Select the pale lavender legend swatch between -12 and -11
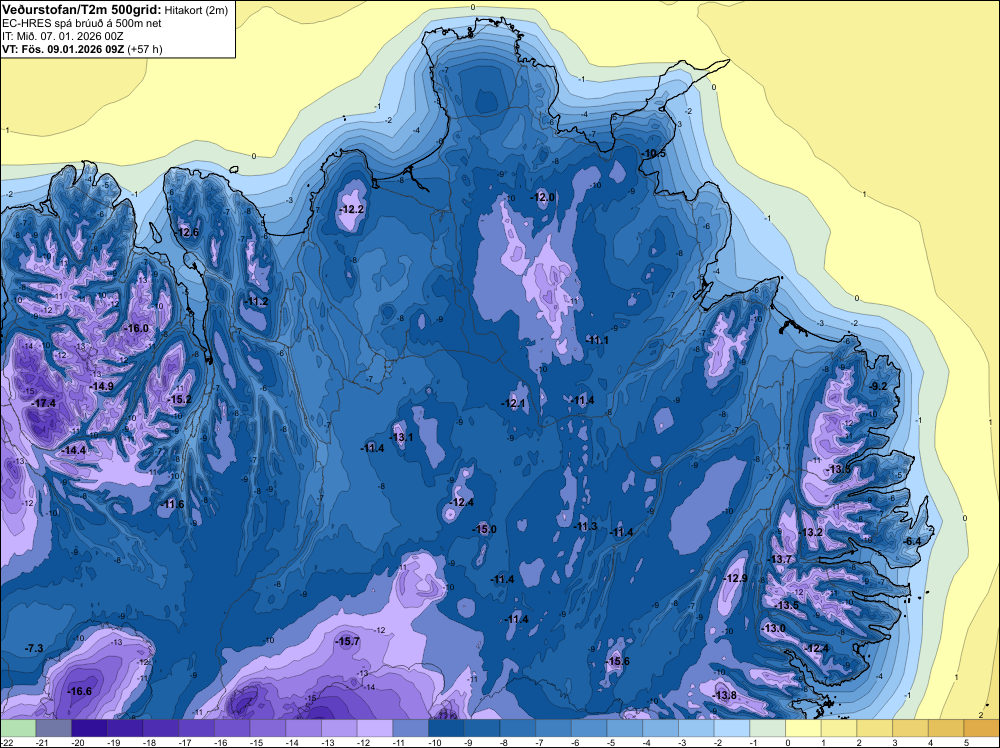The width and height of the screenshot is (1000, 748). coord(375,728)
